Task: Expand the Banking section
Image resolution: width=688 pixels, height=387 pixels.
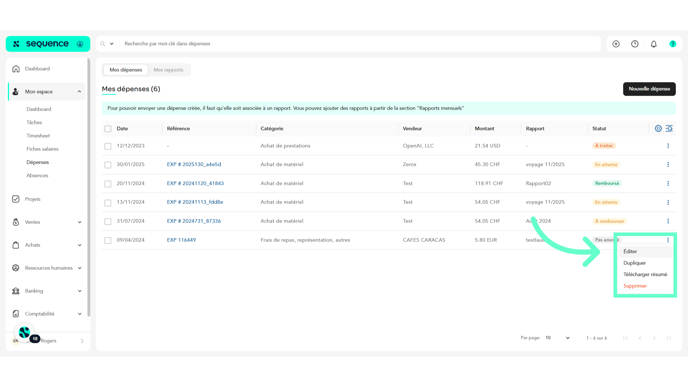Action: [79, 291]
